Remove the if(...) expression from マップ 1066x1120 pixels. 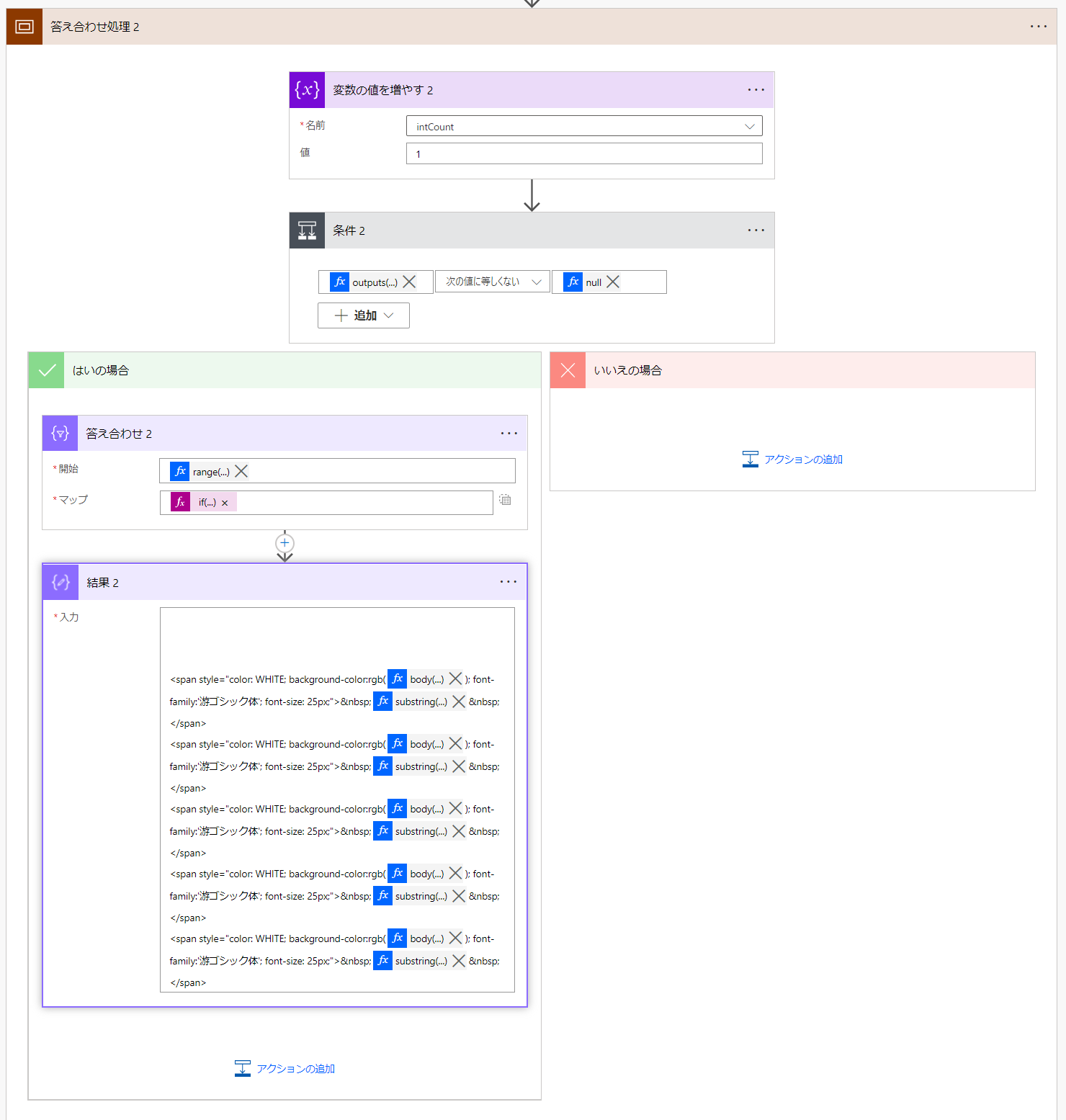coord(225,503)
